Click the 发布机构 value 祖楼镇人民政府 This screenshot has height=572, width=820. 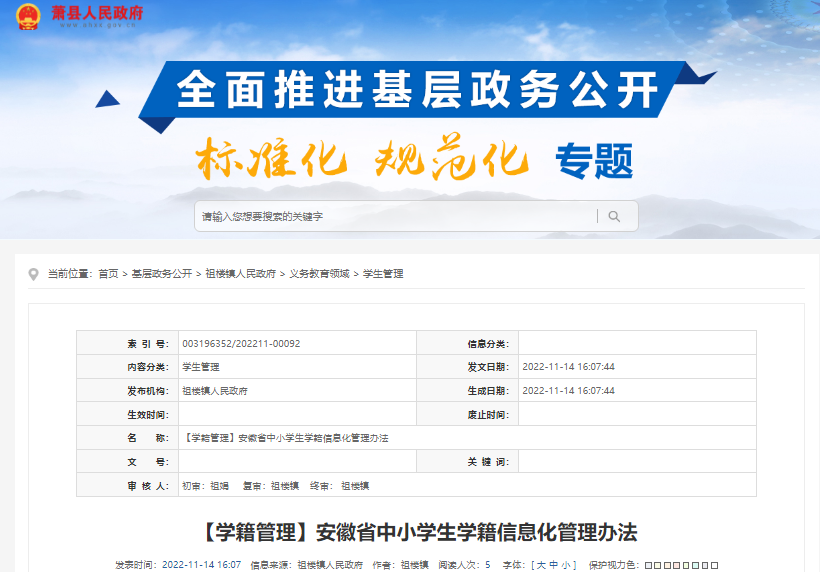point(215,391)
